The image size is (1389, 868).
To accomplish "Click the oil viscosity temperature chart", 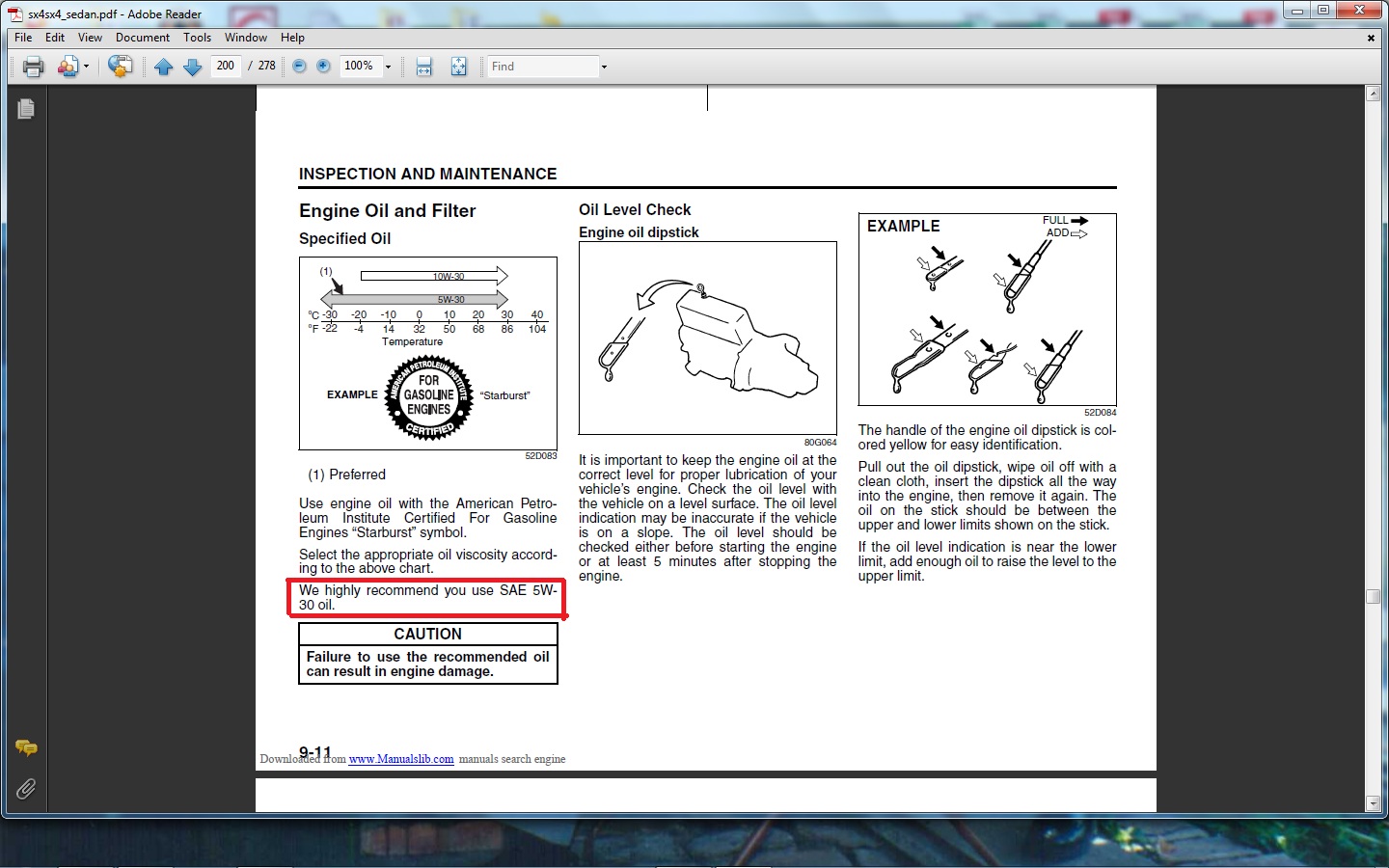I will click(428, 353).
